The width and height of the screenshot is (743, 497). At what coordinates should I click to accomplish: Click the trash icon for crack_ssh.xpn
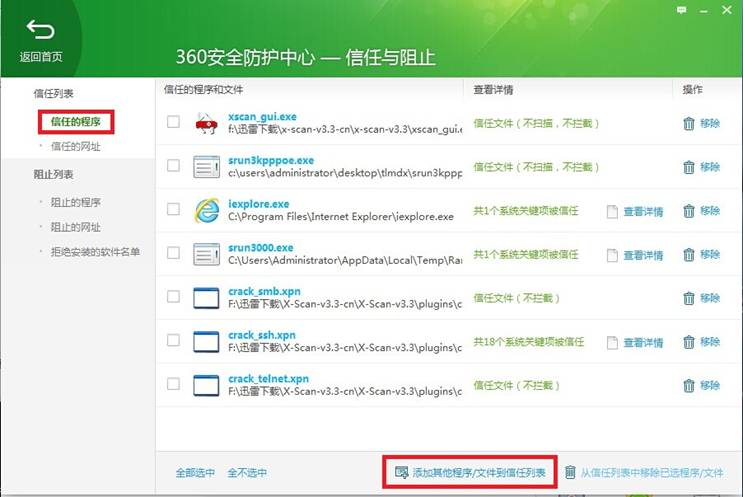[689, 342]
